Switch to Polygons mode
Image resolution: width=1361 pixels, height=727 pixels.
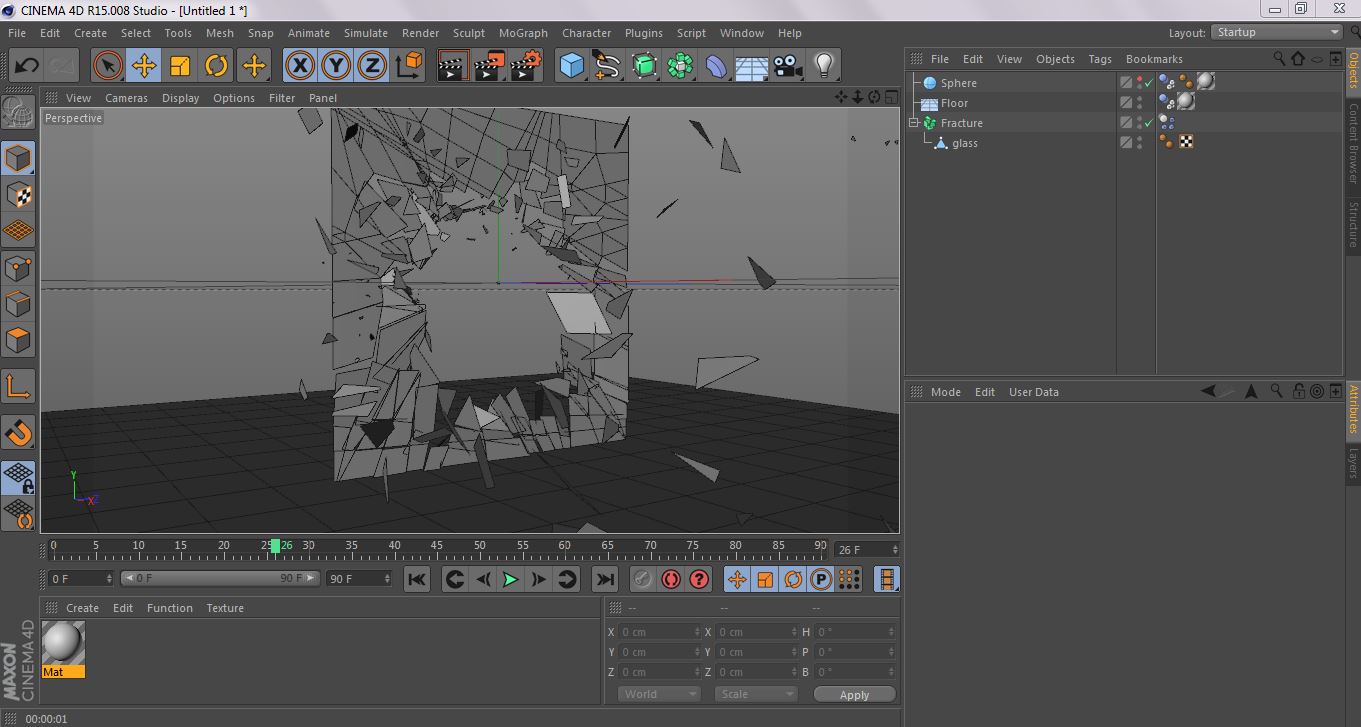point(19,340)
